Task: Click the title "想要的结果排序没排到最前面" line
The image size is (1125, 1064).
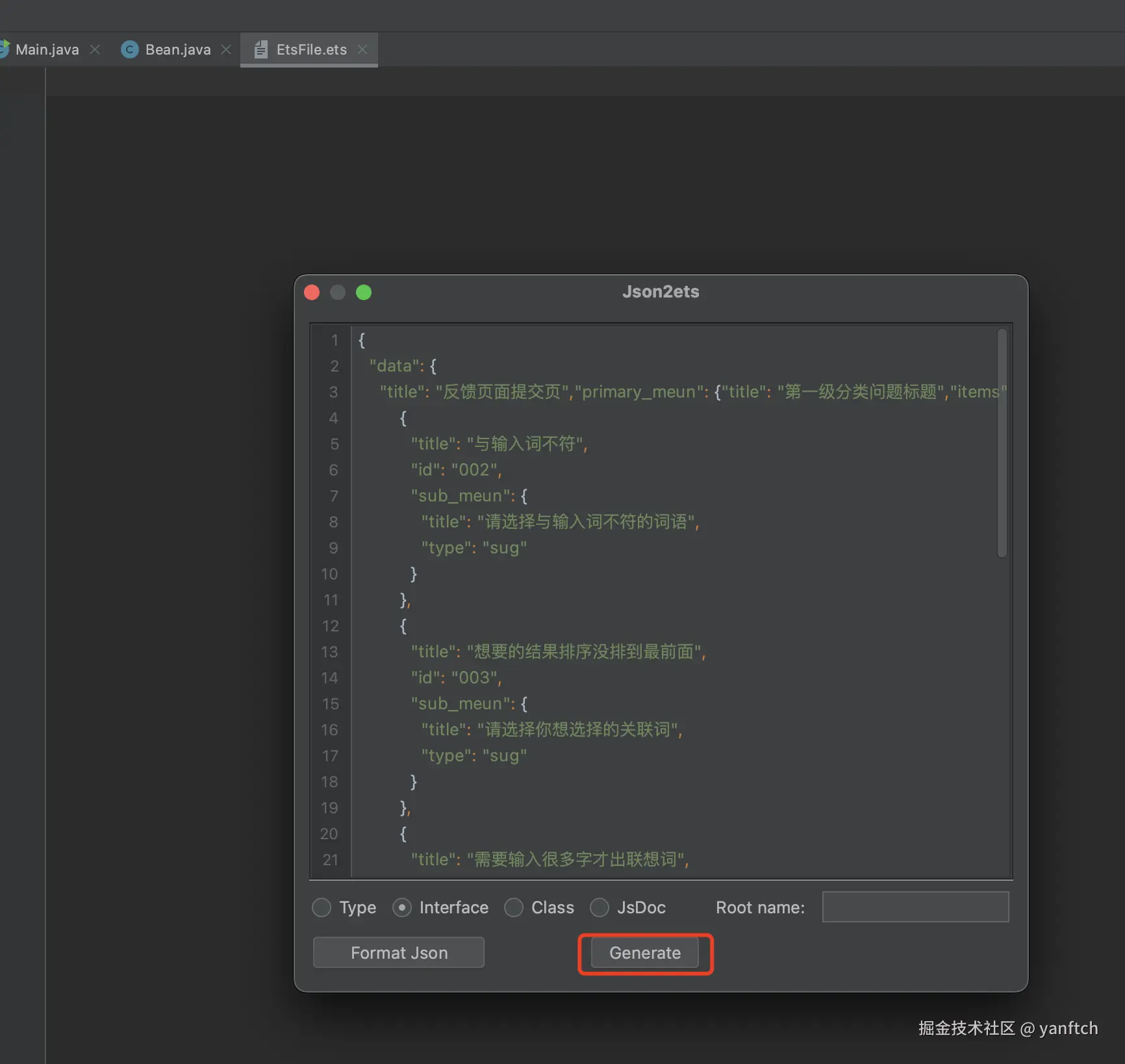Action: 558,652
